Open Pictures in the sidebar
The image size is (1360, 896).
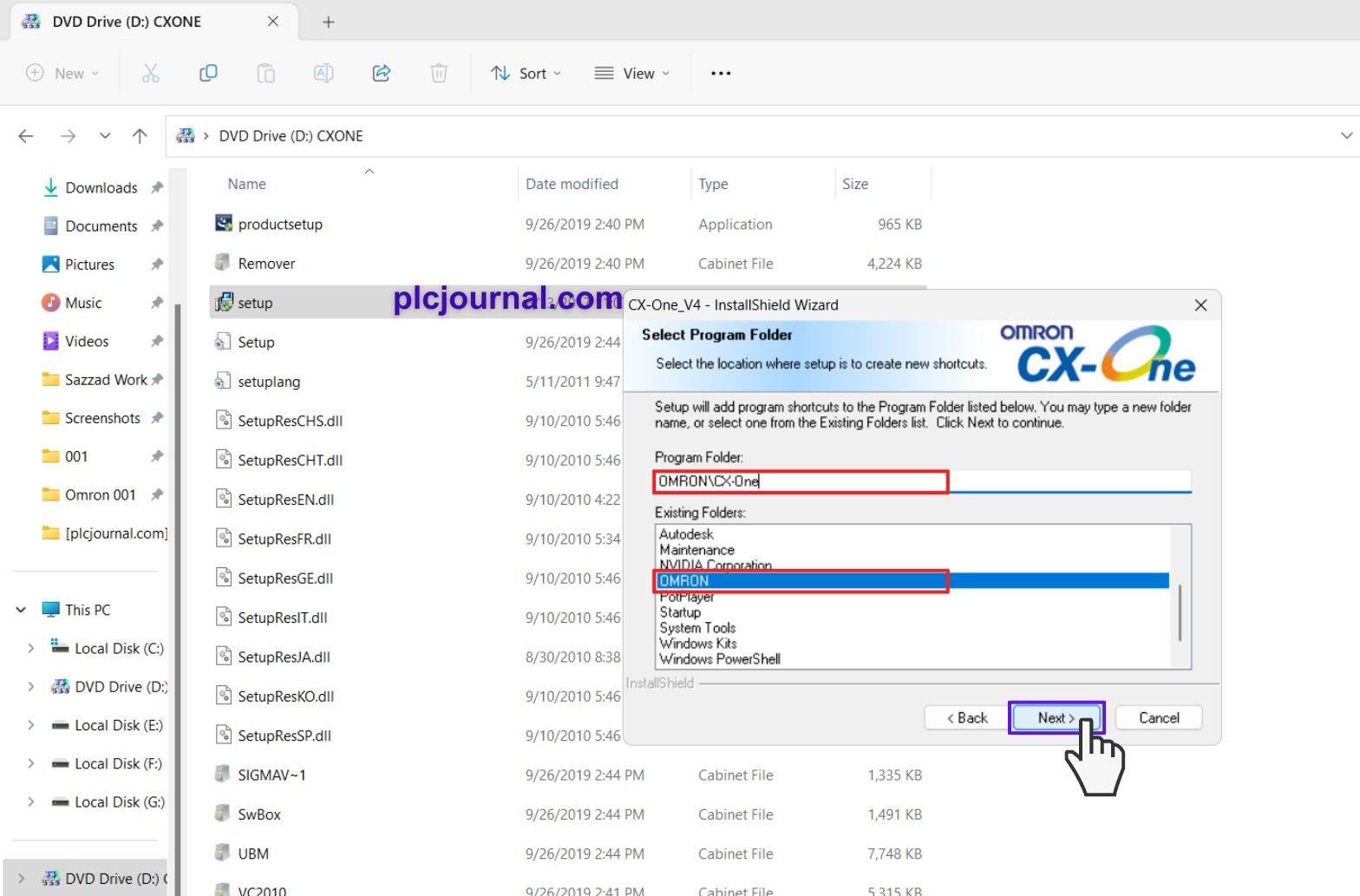coord(89,265)
